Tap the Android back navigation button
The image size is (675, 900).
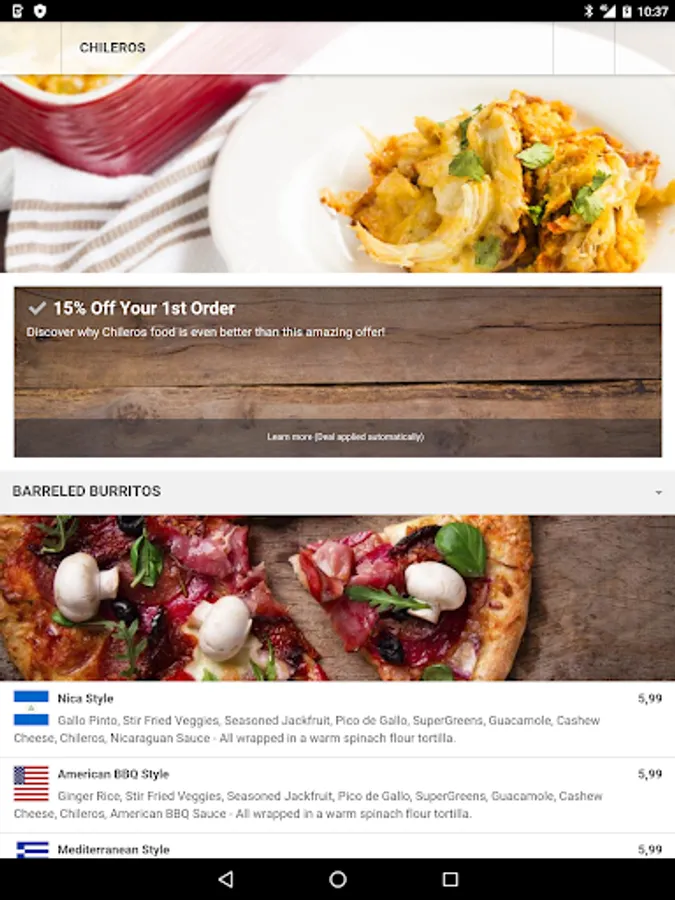226,879
